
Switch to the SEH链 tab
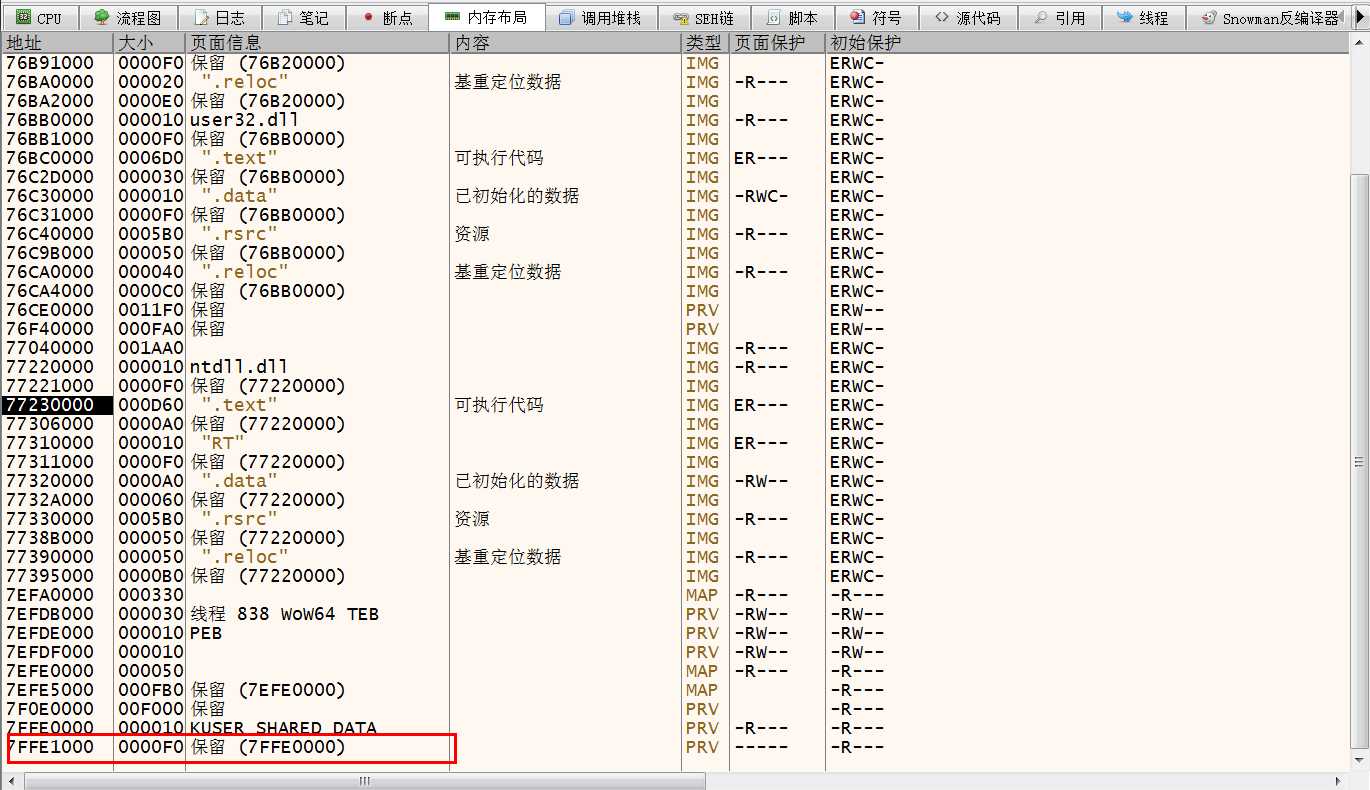pos(703,17)
